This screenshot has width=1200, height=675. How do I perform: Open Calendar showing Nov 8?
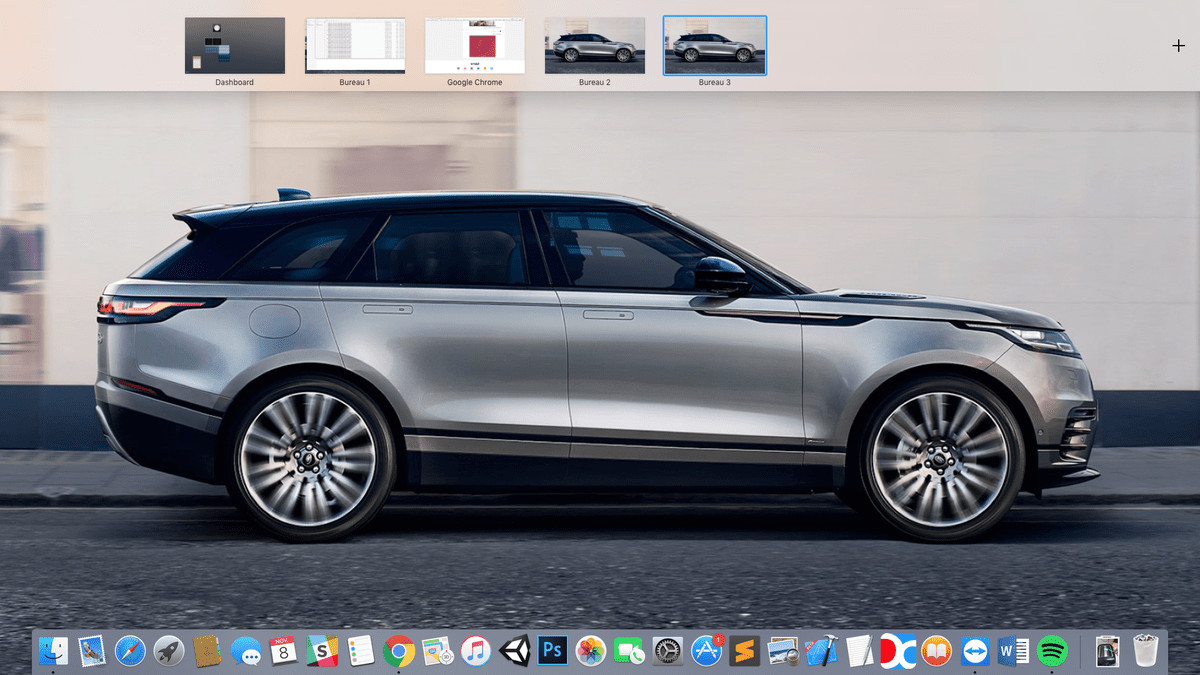click(x=284, y=651)
